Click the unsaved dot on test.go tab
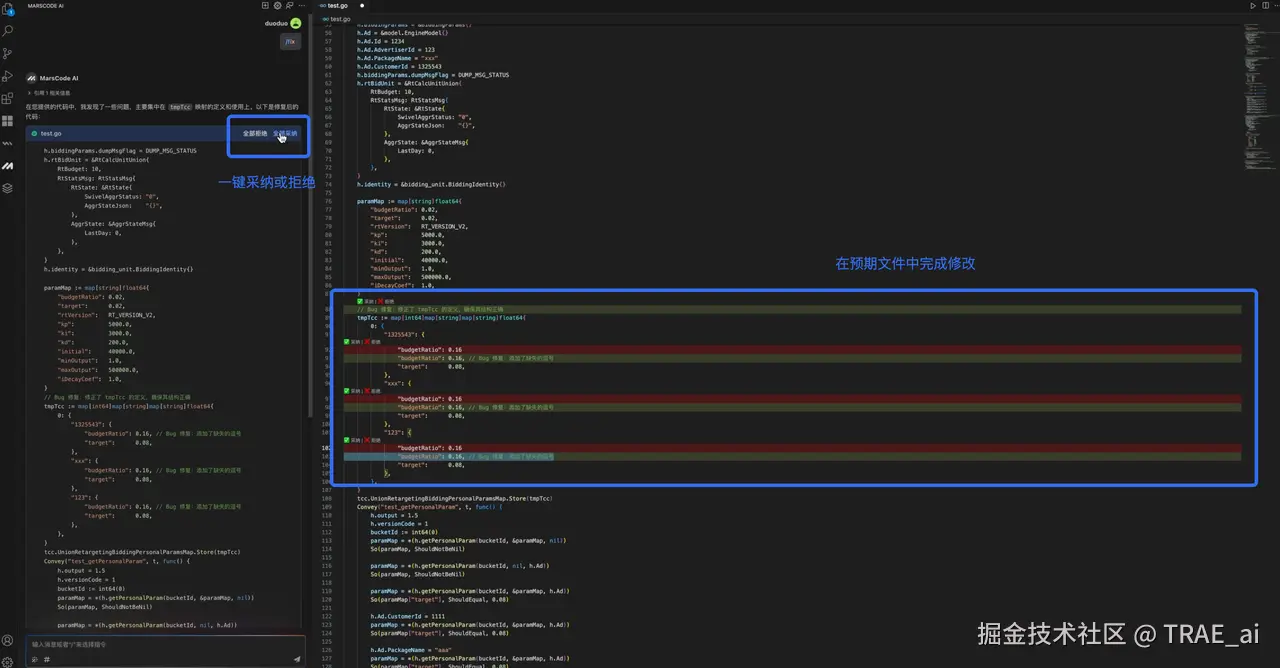1280x668 pixels. pyautogui.click(x=362, y=5)
